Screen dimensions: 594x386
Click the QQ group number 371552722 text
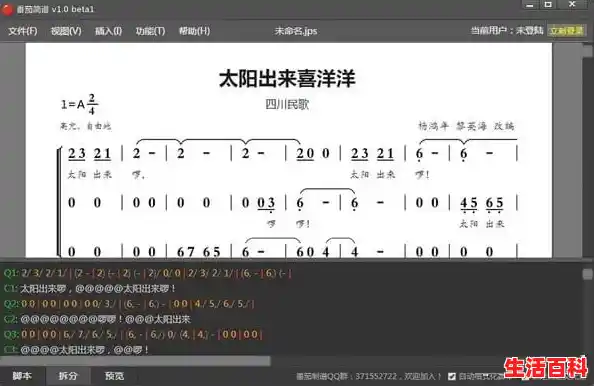pos(376,376)
